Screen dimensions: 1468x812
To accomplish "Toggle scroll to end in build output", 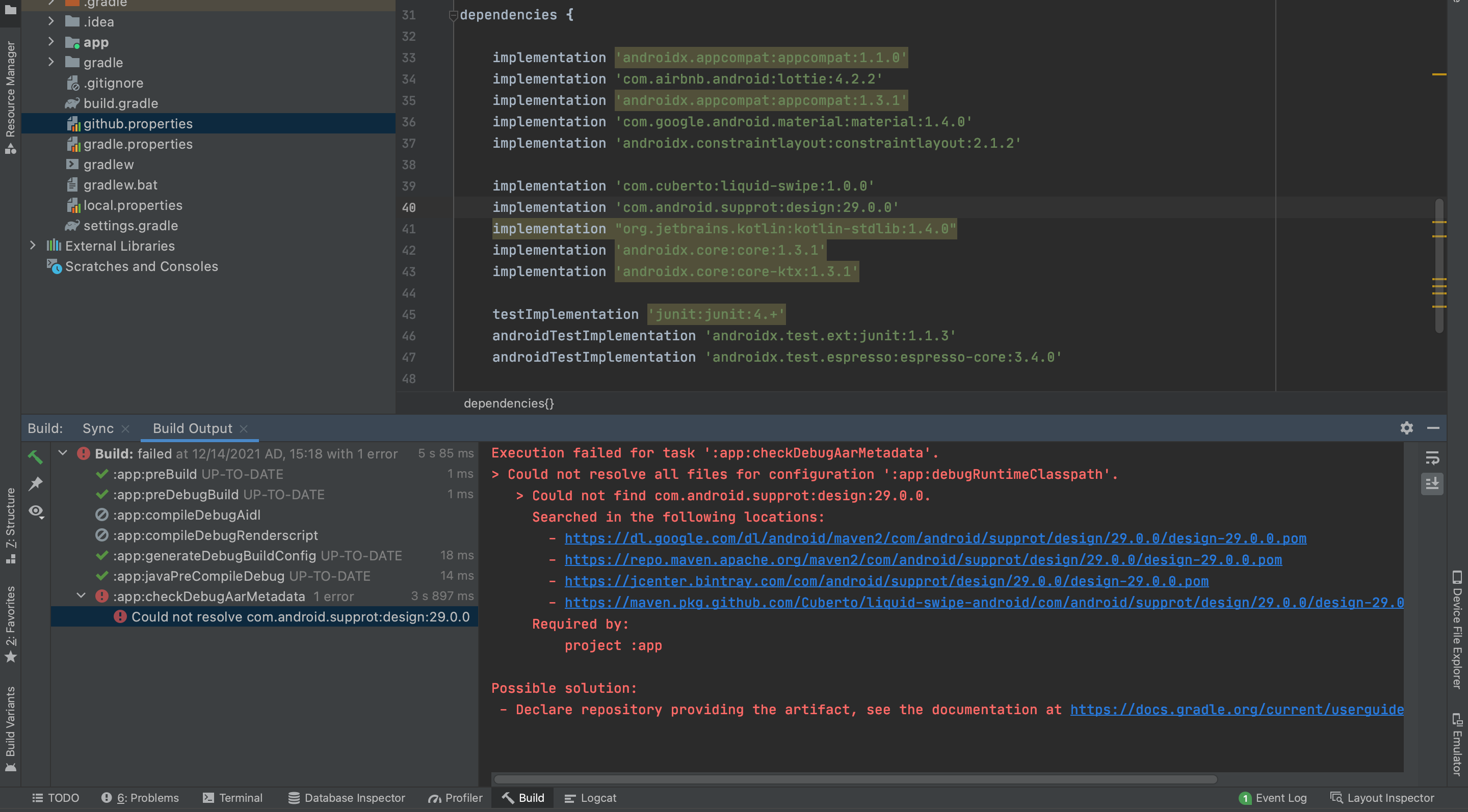I will 1432,484.
